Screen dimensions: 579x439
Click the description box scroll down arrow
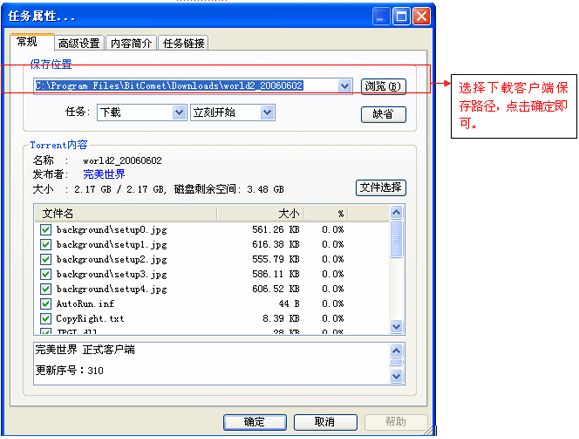click(396, 377)
